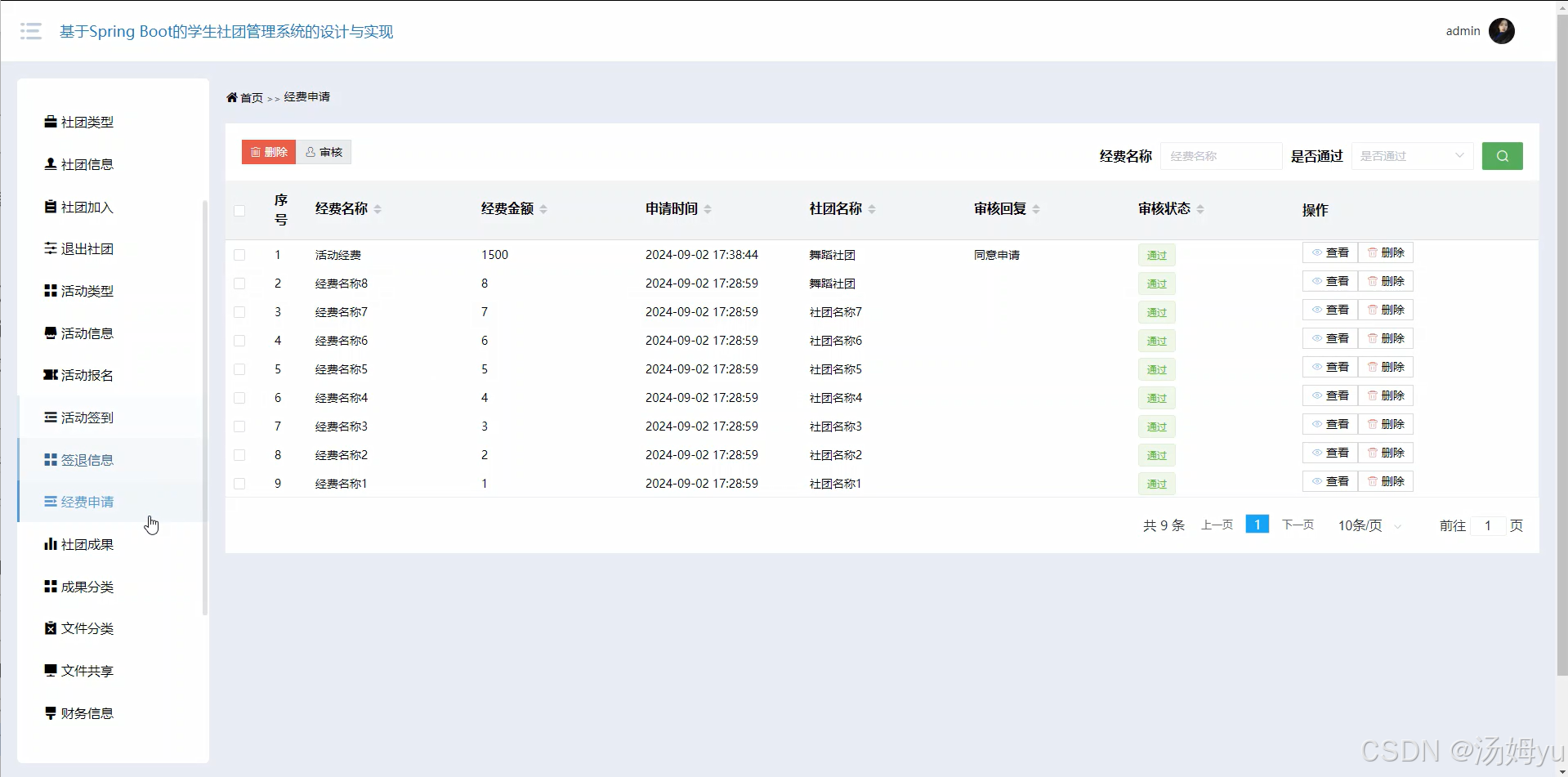Sort by 经费金额 column arrows
This screenshot has height=777, width=1568.
[x=543, y=209]
